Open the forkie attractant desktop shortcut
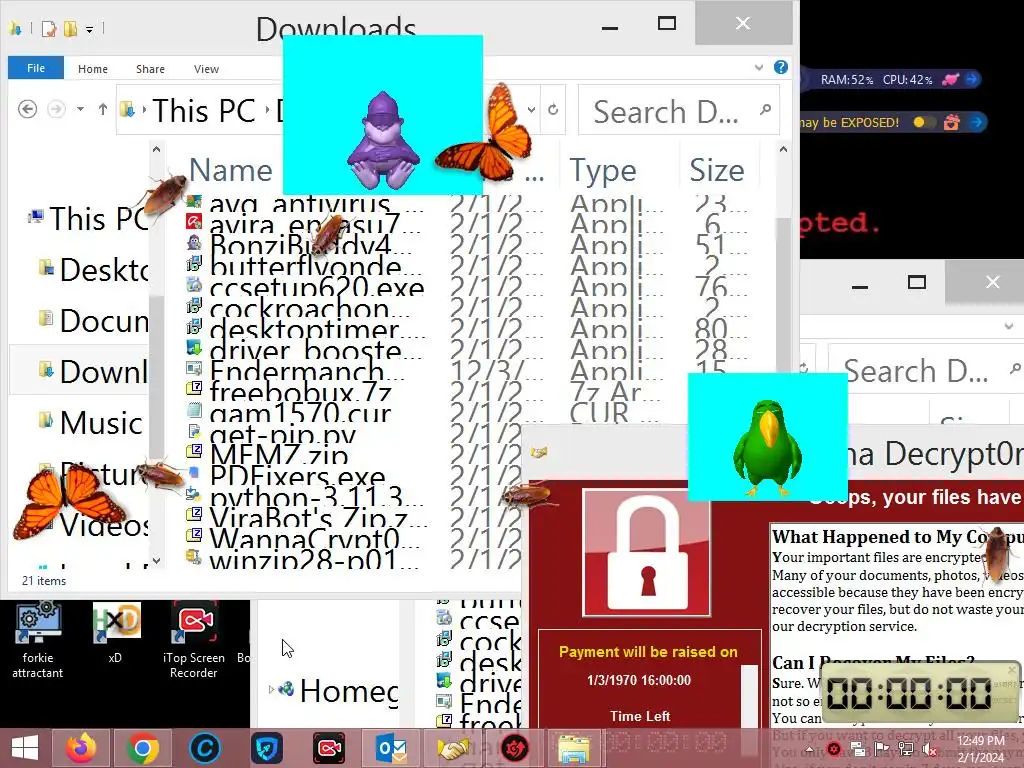Screen dimensions: 1024x768 [38, 641]
